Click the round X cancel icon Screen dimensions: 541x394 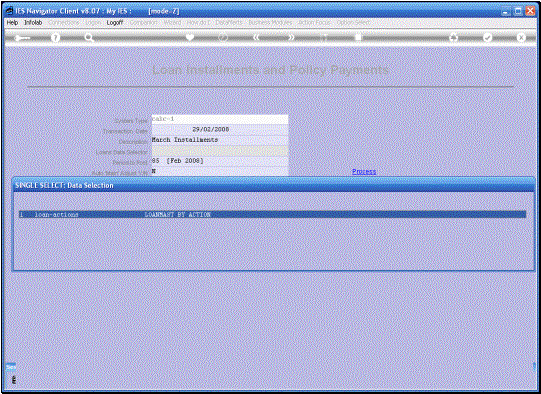pyautogui.click(x=521, y=37)
